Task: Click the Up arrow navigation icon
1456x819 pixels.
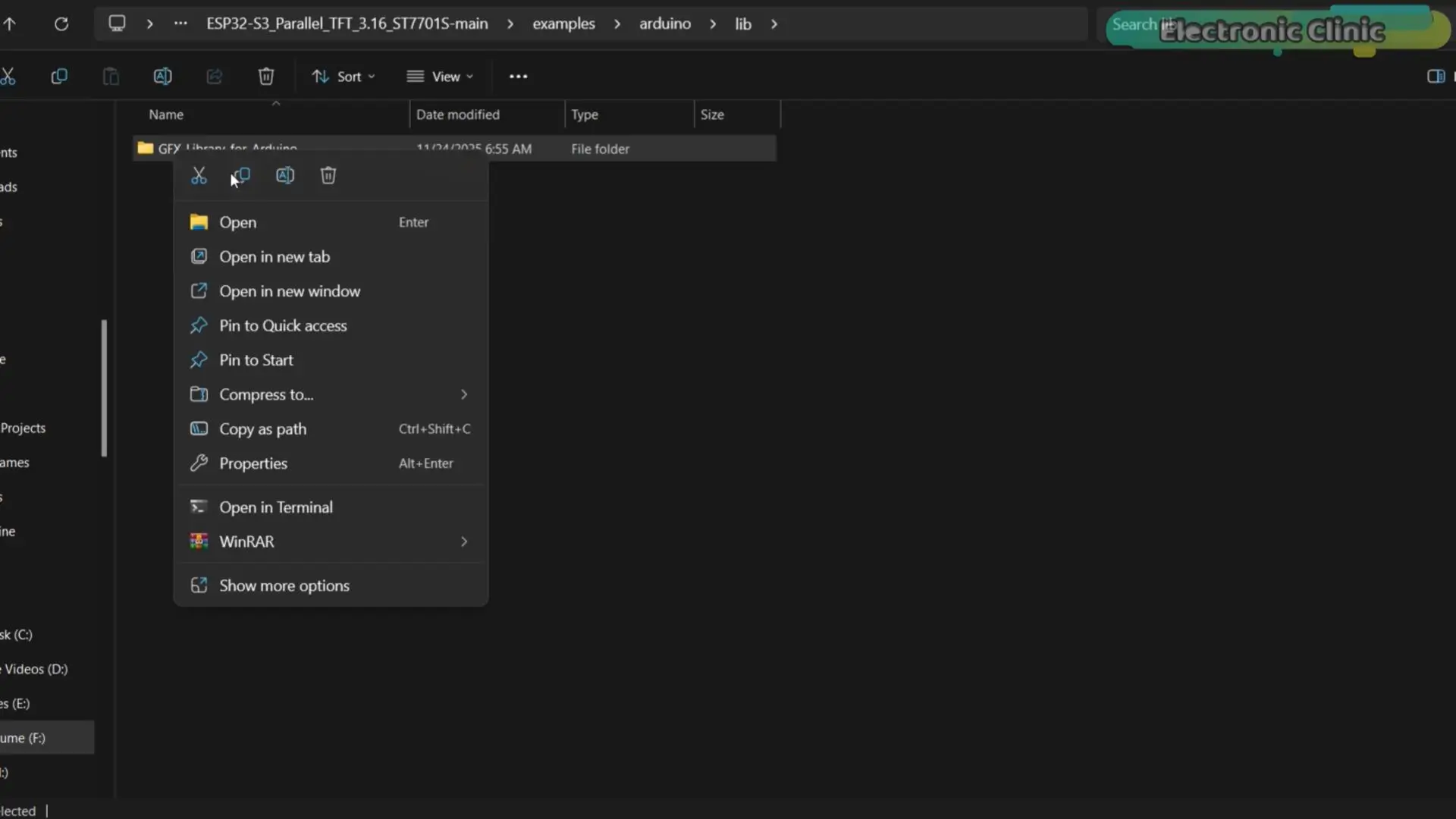Action: (10, 24)
